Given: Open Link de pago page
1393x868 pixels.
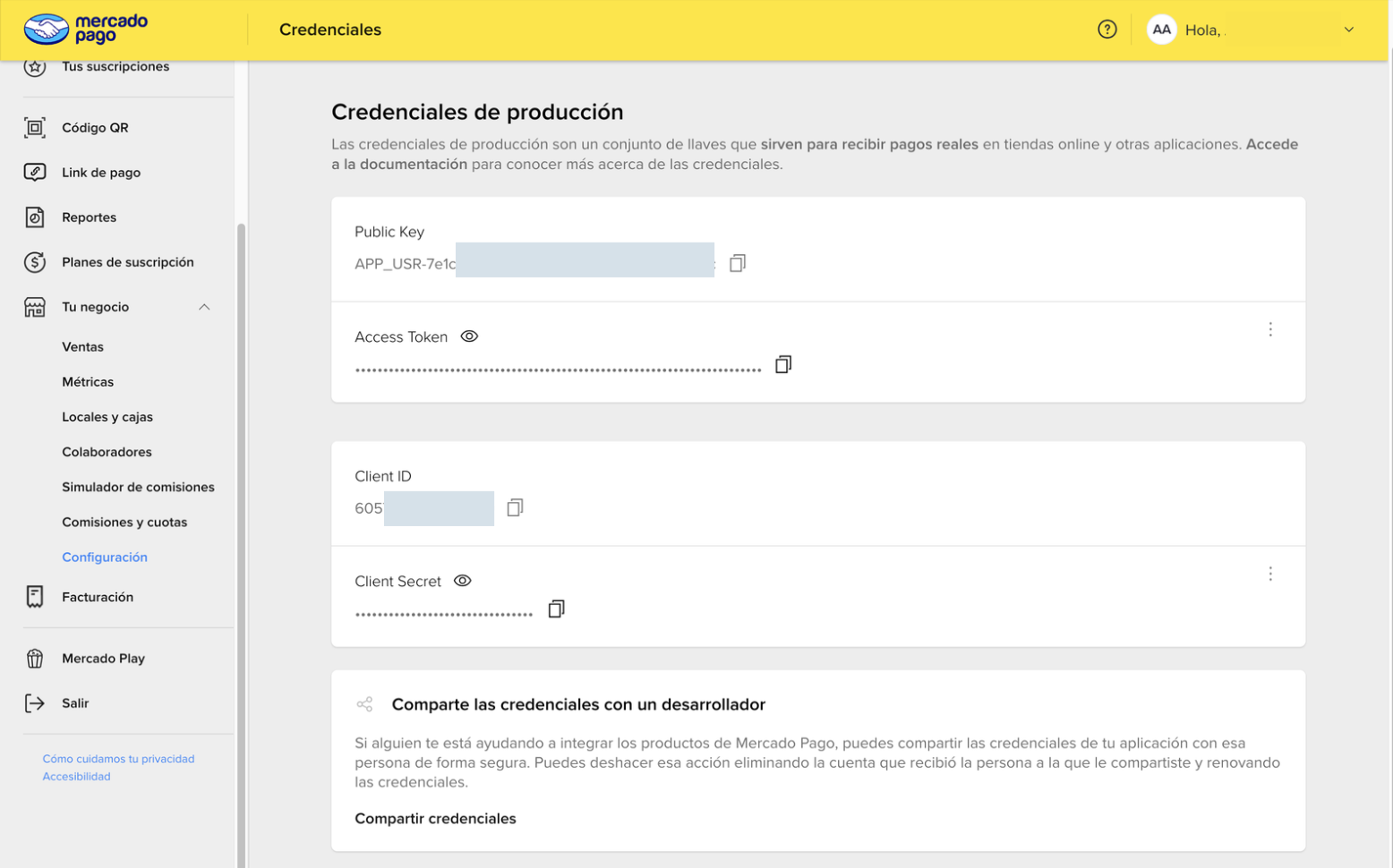Looking at the screenshot, I should click(101, 173).
